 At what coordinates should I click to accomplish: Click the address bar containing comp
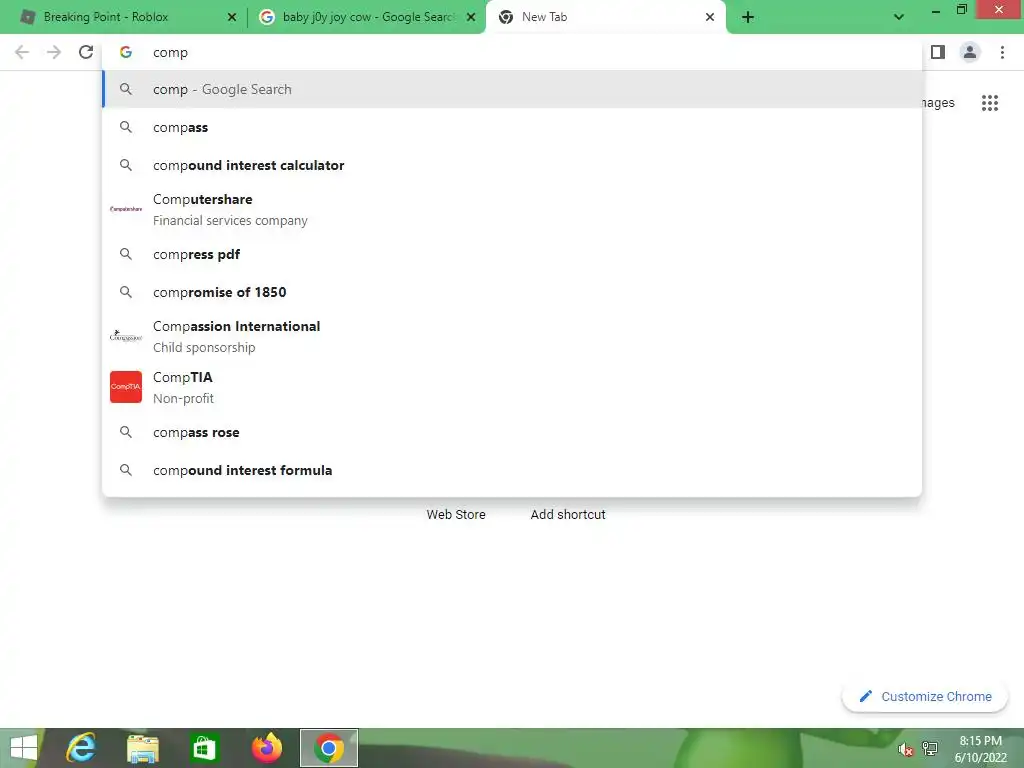[513, 52]
